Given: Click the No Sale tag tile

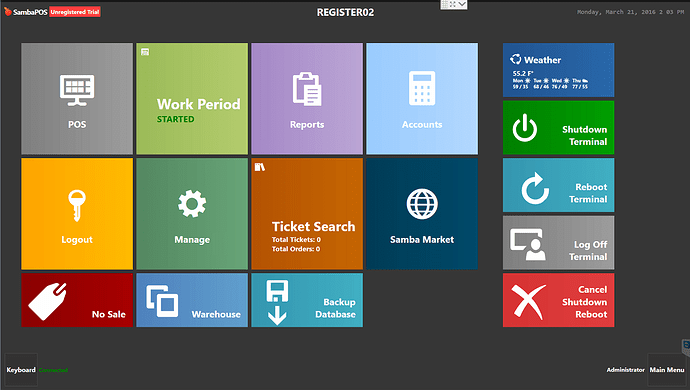Looking at the screenshot, I should [x=77, y=300].
